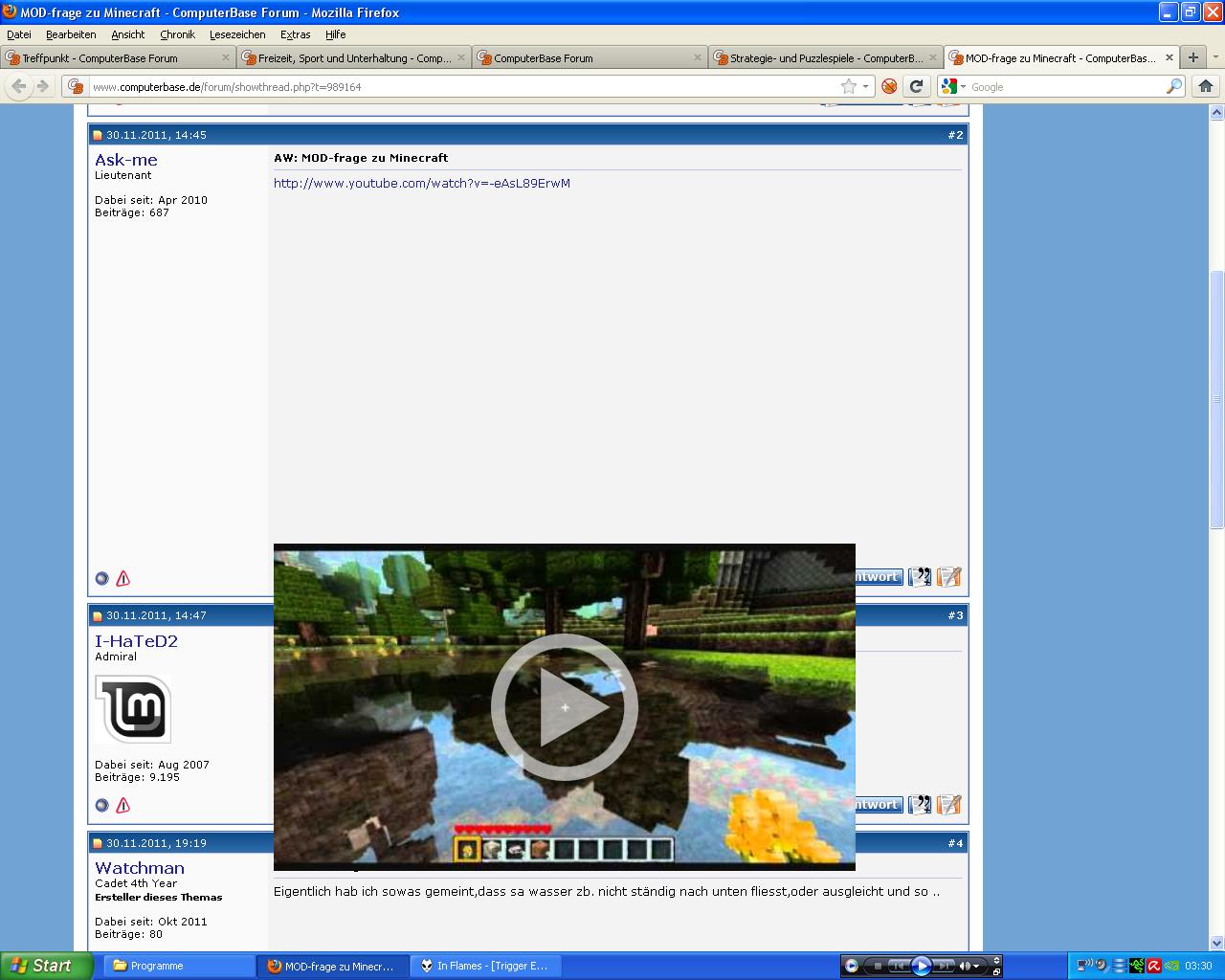Open Watchman's user profile
1225x980 pixels.
pyautogui.click(x=140, y=868)
